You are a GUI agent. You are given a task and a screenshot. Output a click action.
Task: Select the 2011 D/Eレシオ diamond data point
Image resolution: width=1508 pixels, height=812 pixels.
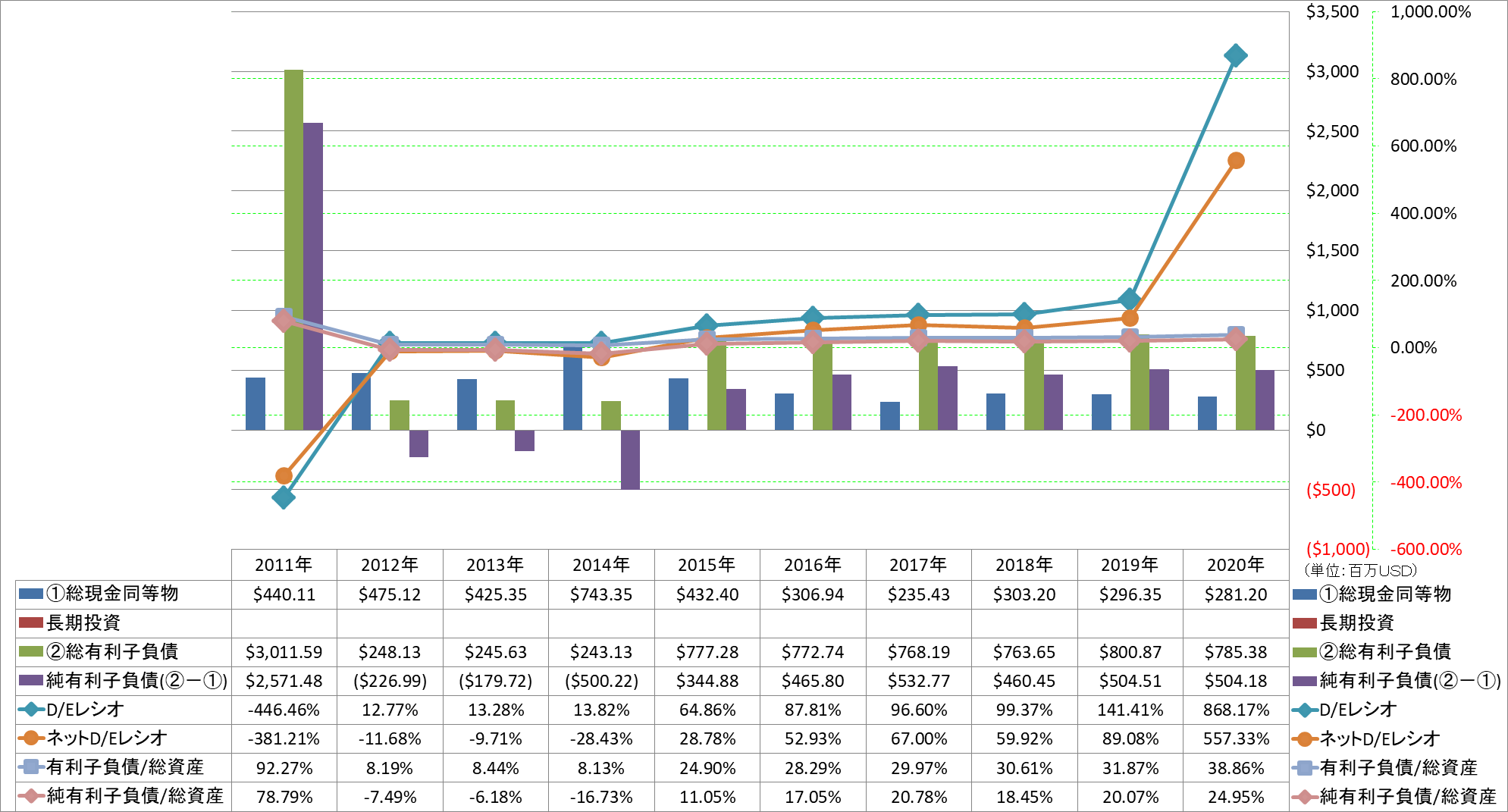tap(284, 497)
